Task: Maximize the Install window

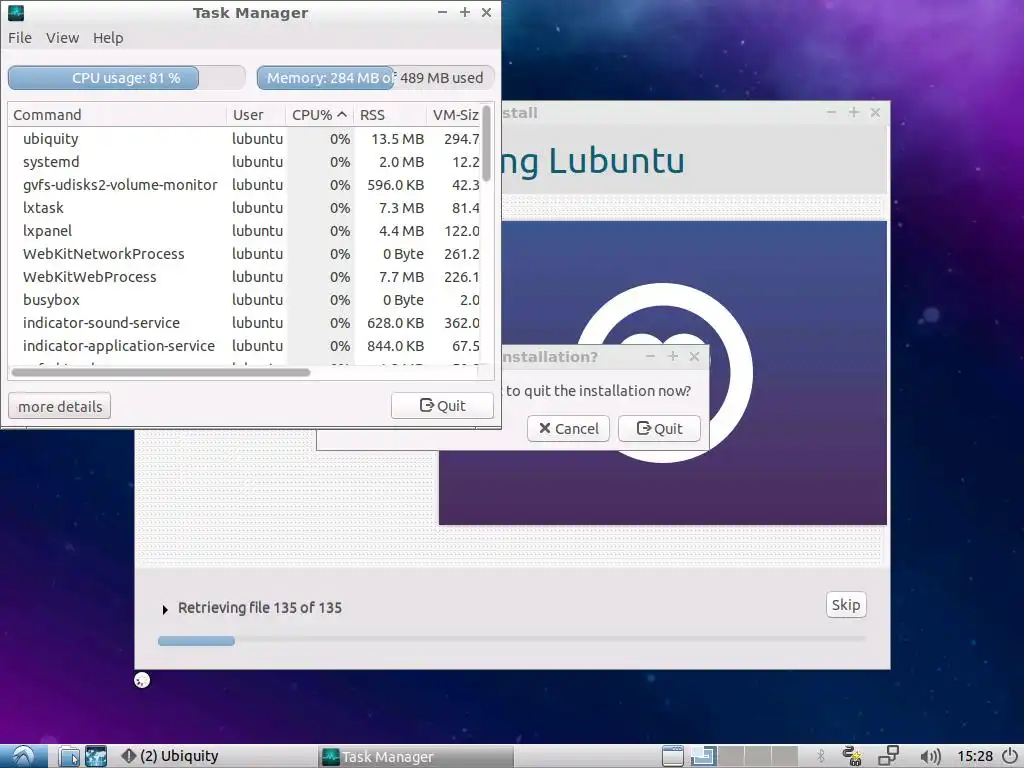Action: point(854,112)
